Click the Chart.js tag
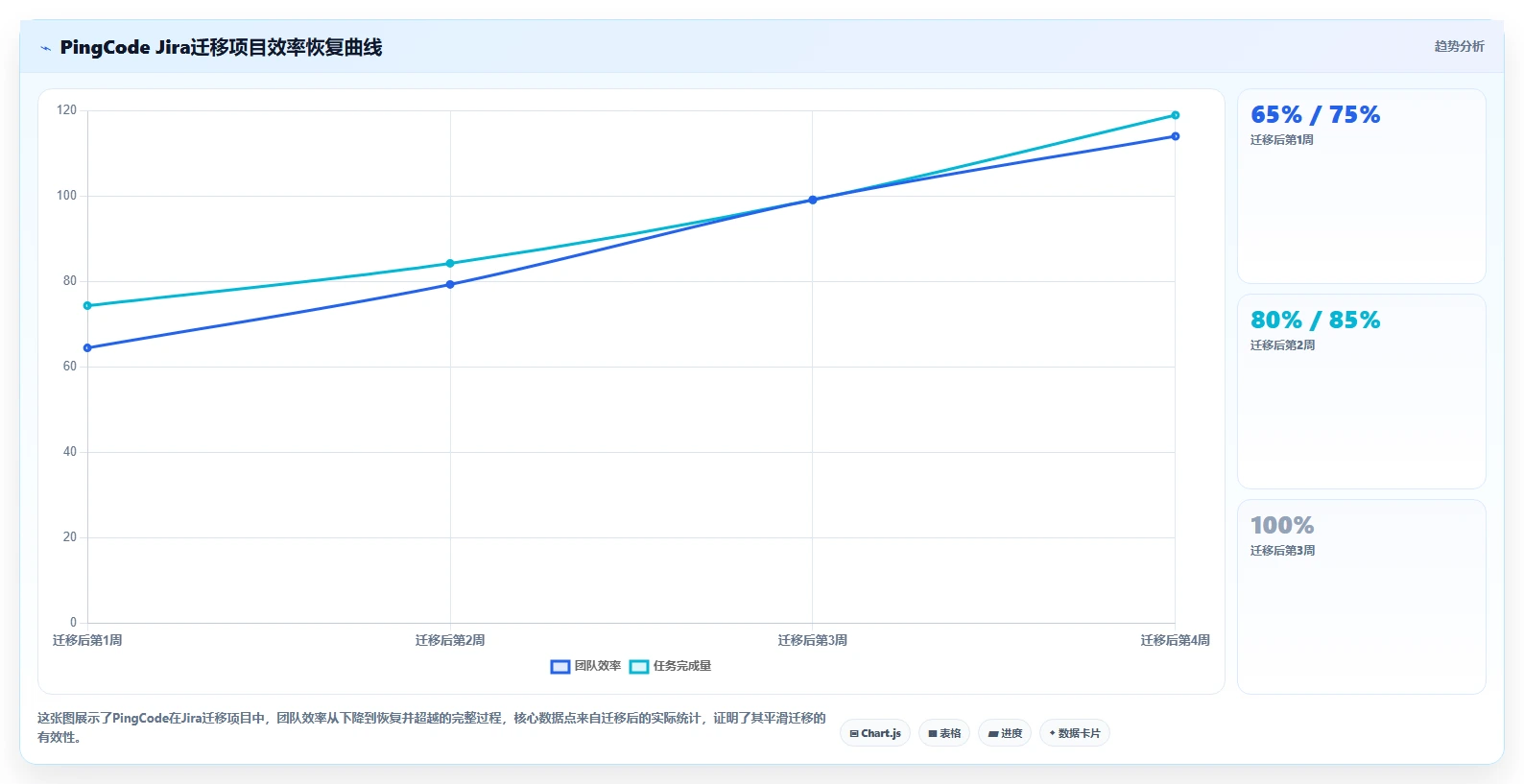 point(875,733)
